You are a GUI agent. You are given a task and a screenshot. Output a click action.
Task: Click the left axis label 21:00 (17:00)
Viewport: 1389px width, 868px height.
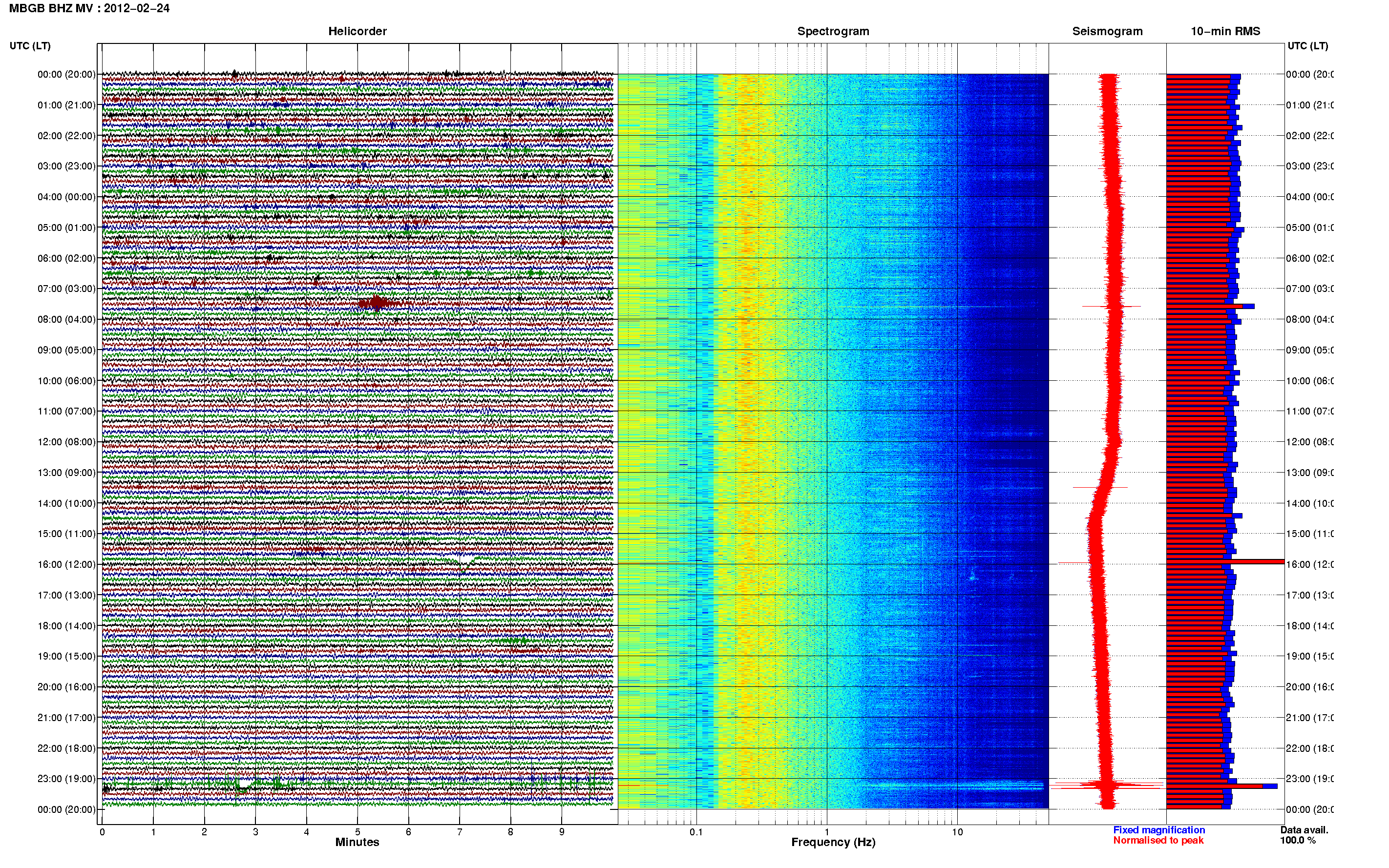(x=66, y=718)
